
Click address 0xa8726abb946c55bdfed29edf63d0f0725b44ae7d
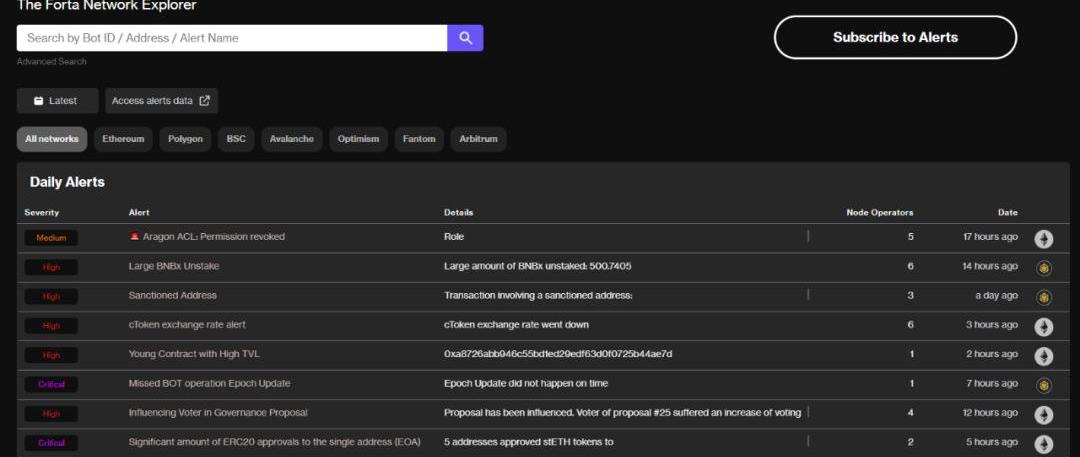point(558,354)
